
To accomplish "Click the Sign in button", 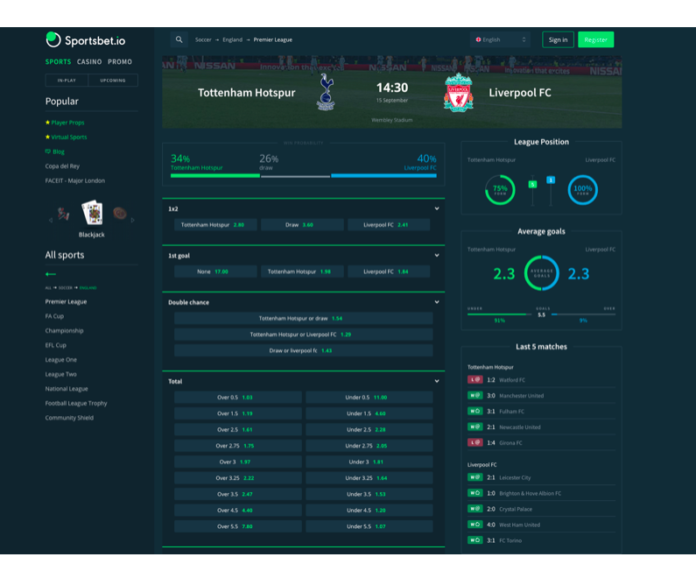I will pos(558,40).
